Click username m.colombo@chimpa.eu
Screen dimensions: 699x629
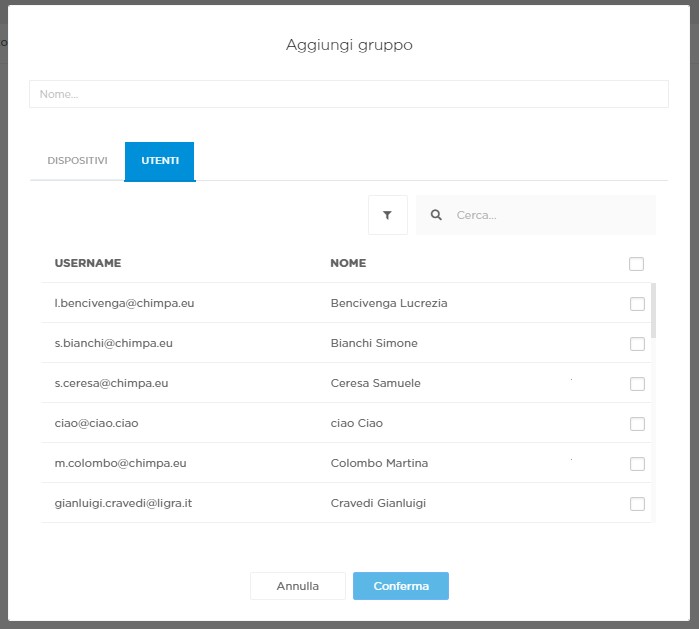pos(120,463)
